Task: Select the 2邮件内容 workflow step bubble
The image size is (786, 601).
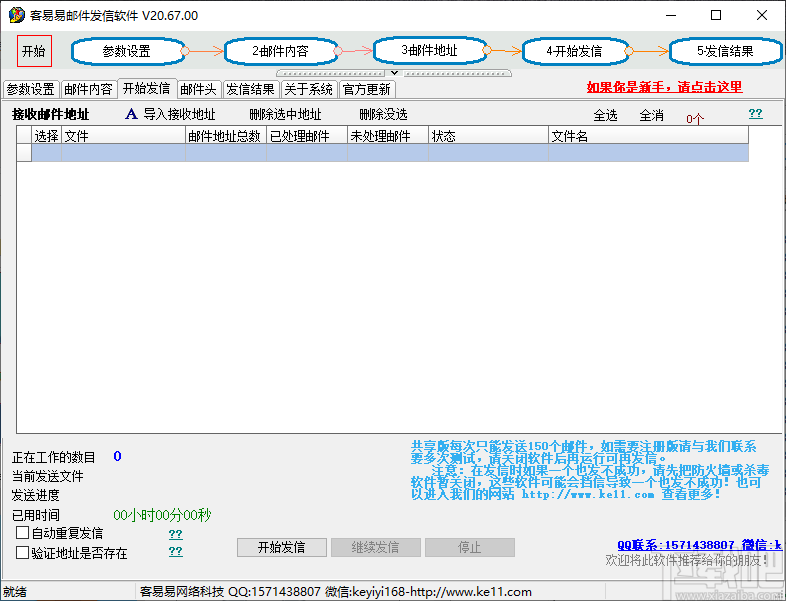Action: [280, 51]
